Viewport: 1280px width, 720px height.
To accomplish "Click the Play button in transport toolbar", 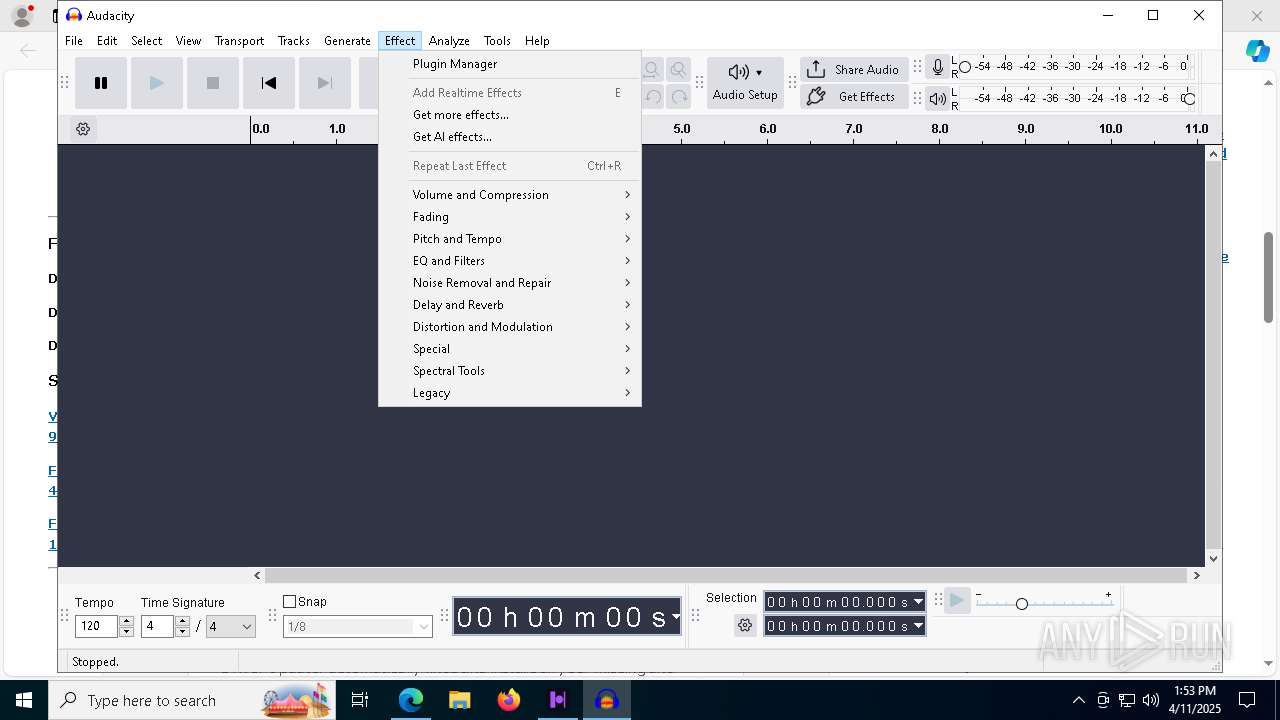I will click(157, 83).
